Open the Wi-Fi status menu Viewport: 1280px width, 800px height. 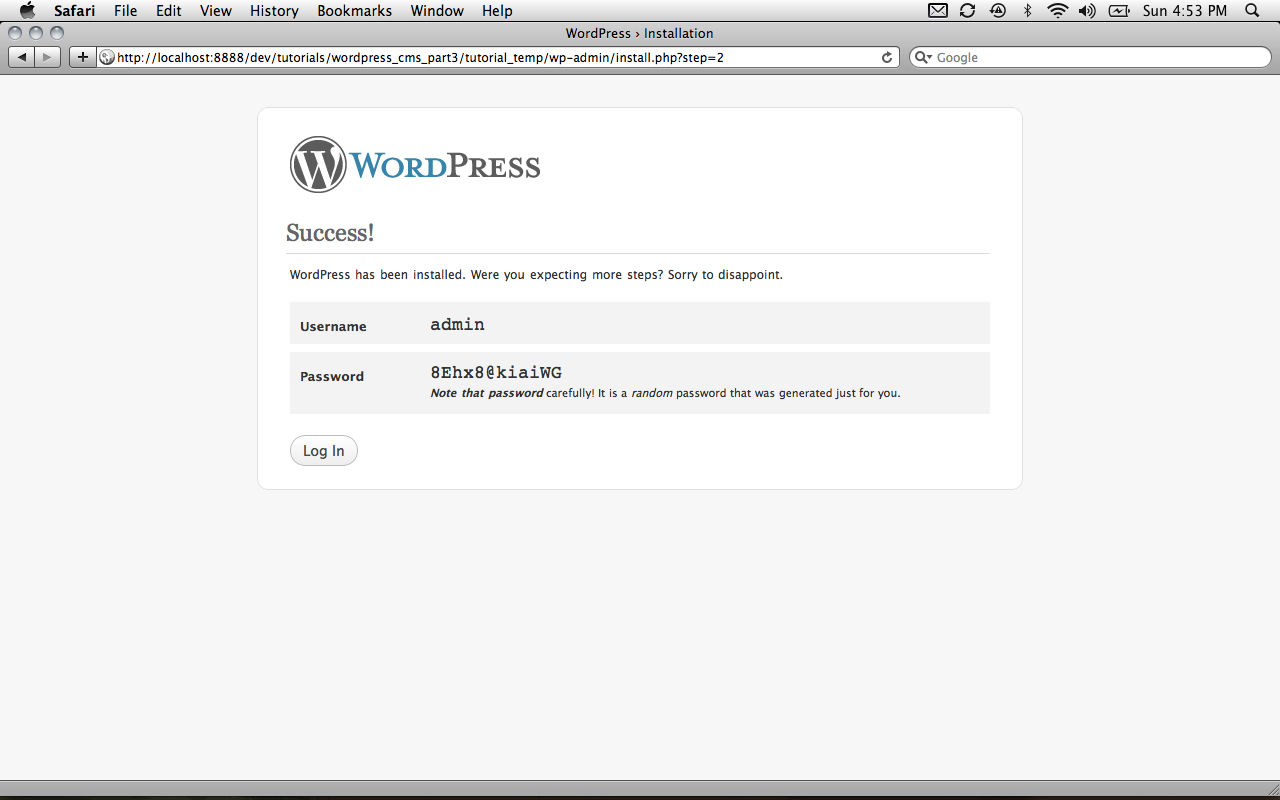coord(1058,11)
